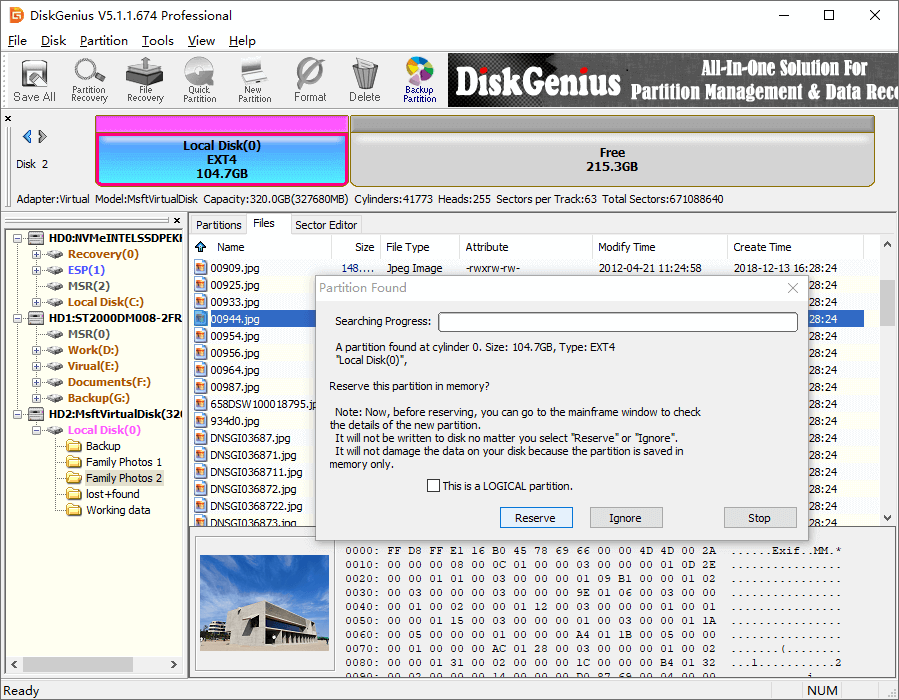Viewport: 899px width, 700px height.
Task: Click the Quick Partition icon
Action: pyautogui.click(x=199, y=80)
